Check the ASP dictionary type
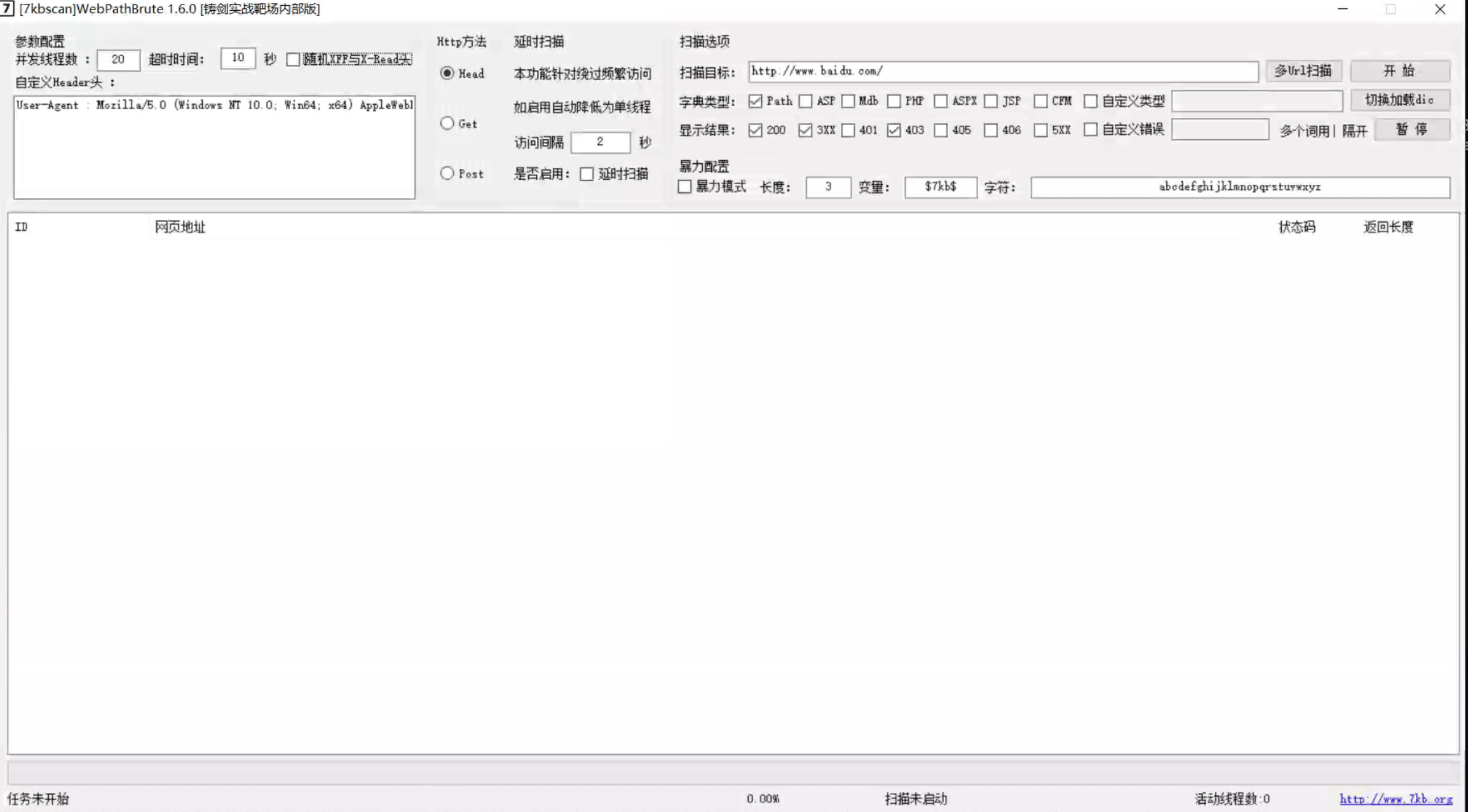The width and height of the screenshot is (1468, 812). tap(806, 100)
